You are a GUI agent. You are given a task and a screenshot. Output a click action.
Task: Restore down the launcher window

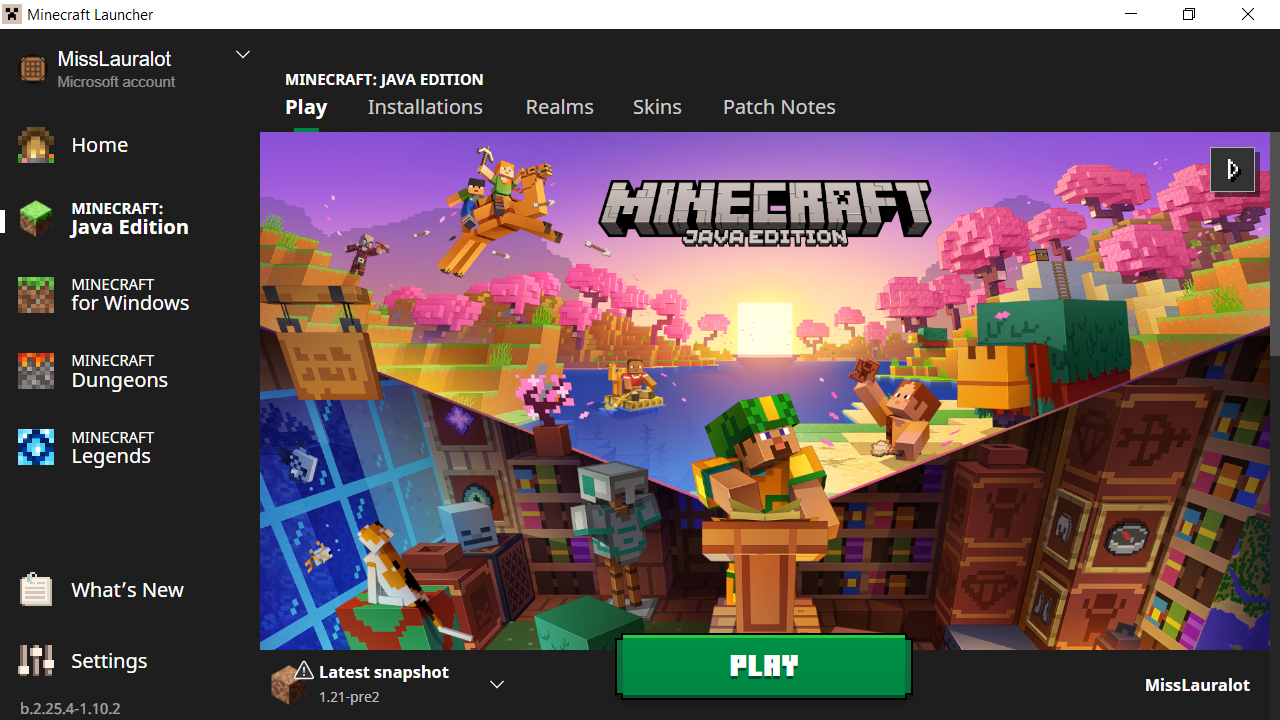1189,15
